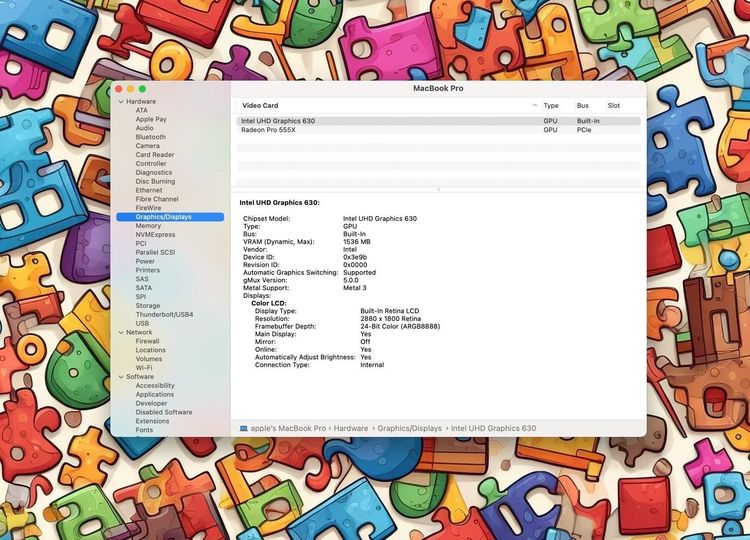Image resolution: width=750 pixels, height=540 pixels.
Task: Click Hardware in the path bar
Action: click(351, 429)
